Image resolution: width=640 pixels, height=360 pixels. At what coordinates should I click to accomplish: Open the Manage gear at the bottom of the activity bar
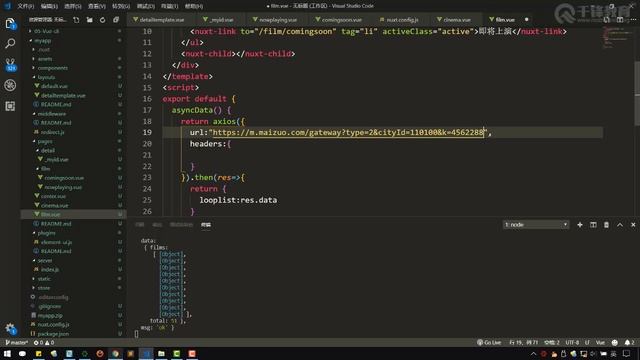[10, 328]
